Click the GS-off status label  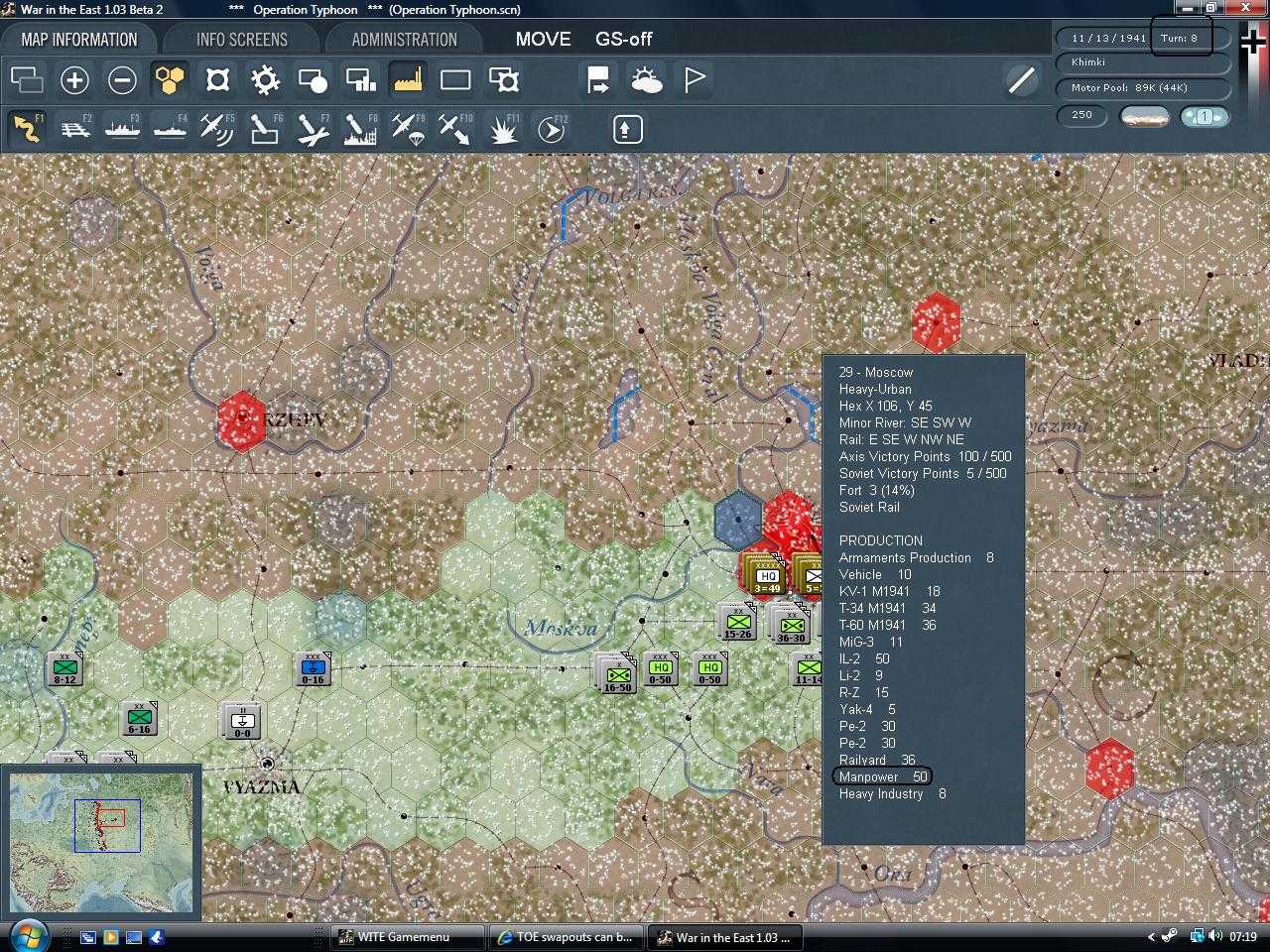pos(624,40)
